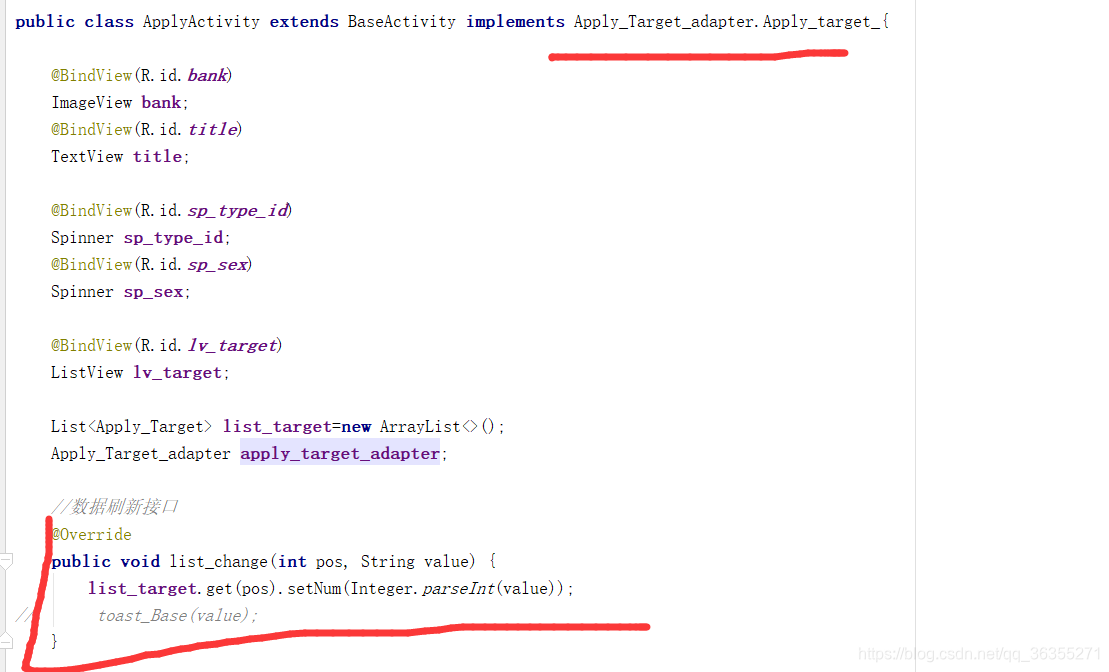Click list_target in the field declaration

(x=277, y=427)
